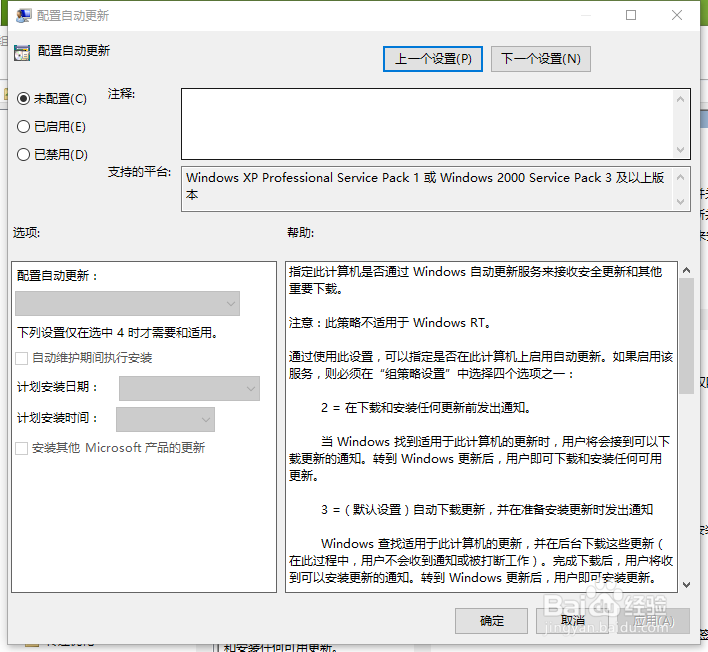Toggle 安装其他 Microsoft 产品的更新 checkbox
This screenshot has width=708, height=652.
(x=21, y=448)
